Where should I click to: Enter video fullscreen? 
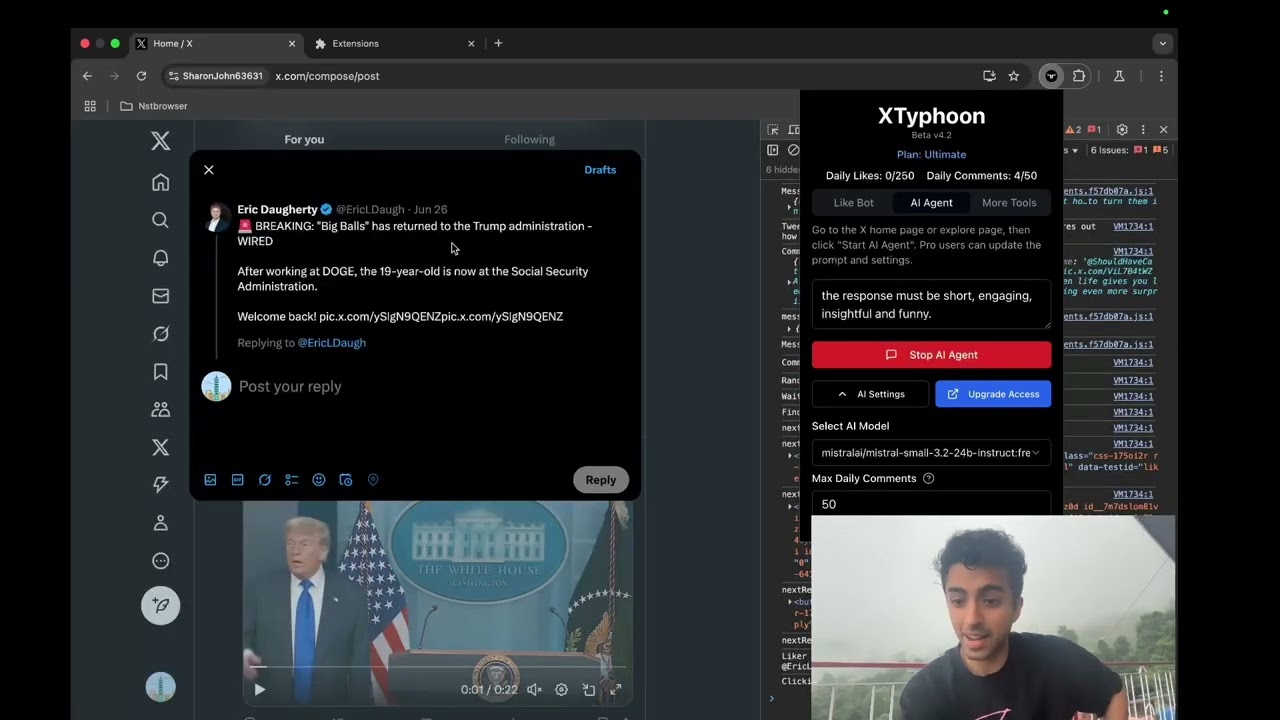point(615,689)
